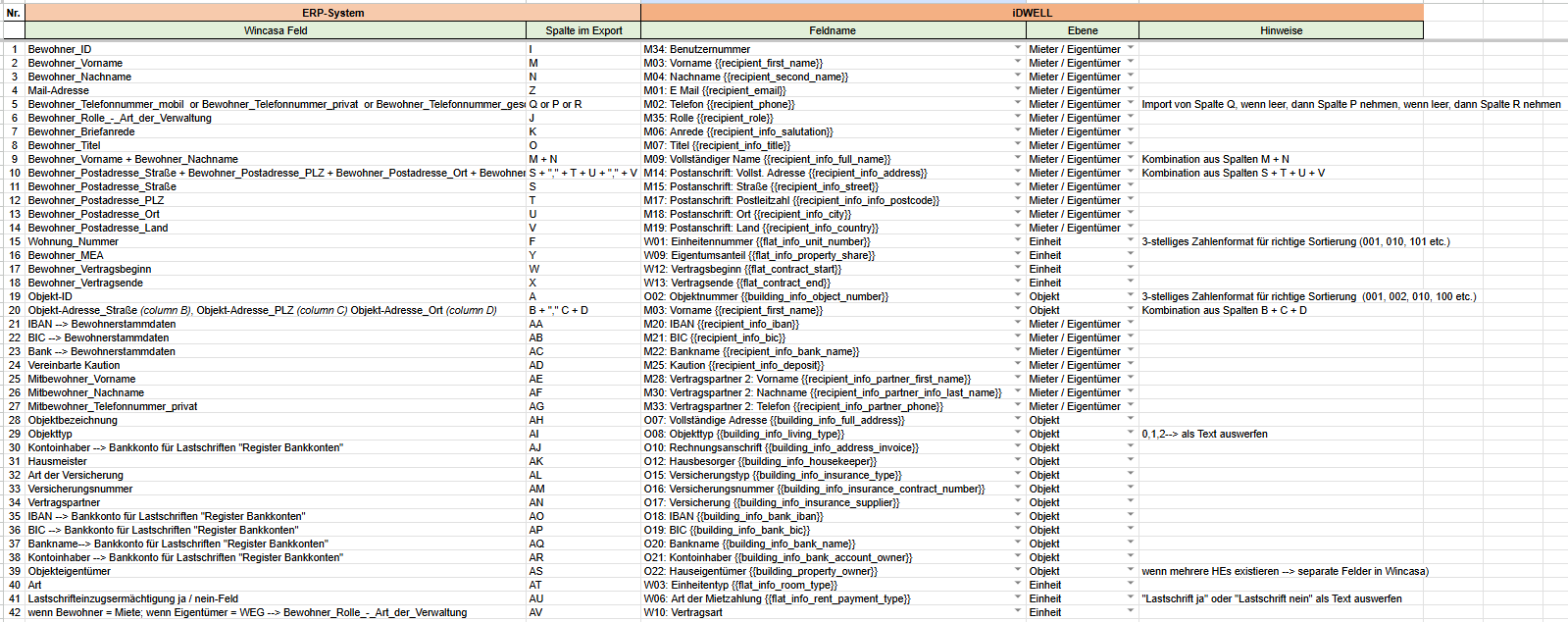
Task: Open dropdown of M02: Telefon cell
Action: 1017,103
